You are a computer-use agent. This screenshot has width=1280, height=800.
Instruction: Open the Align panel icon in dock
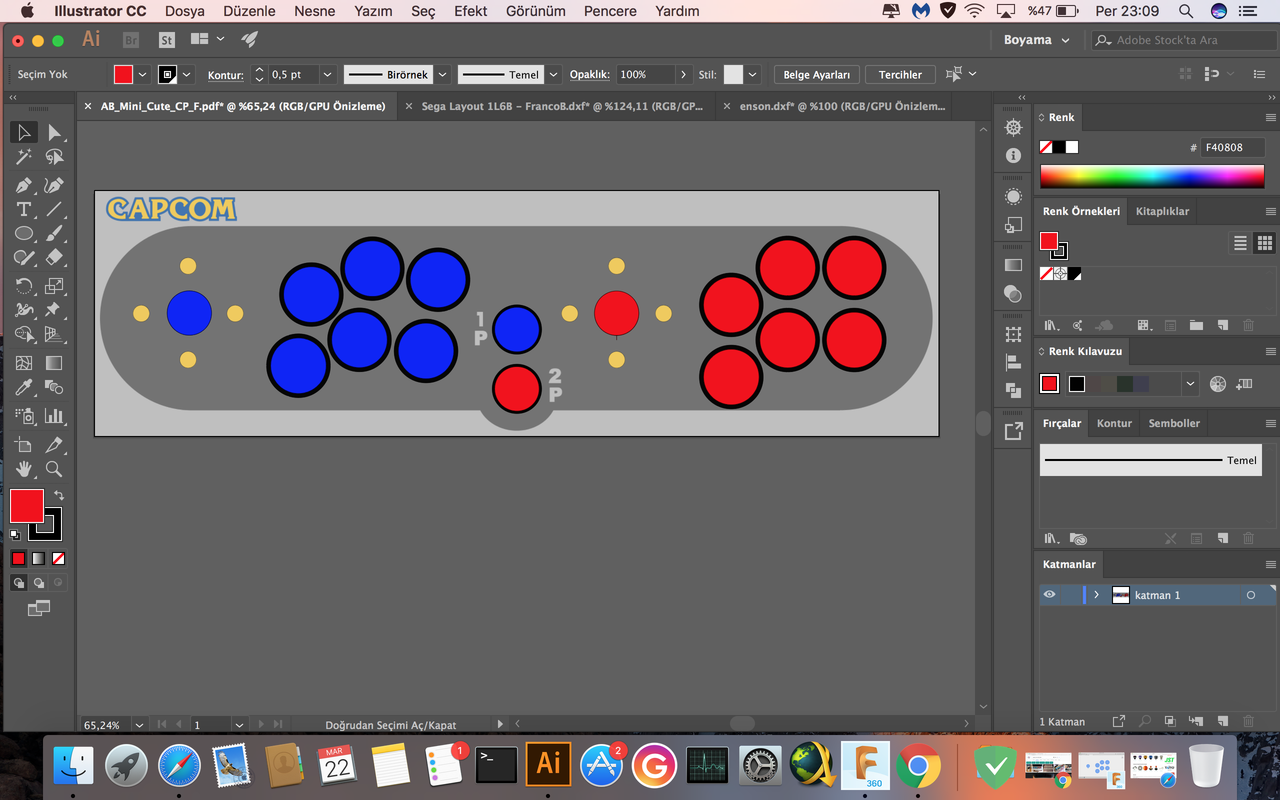click(x=1013, y=362)
